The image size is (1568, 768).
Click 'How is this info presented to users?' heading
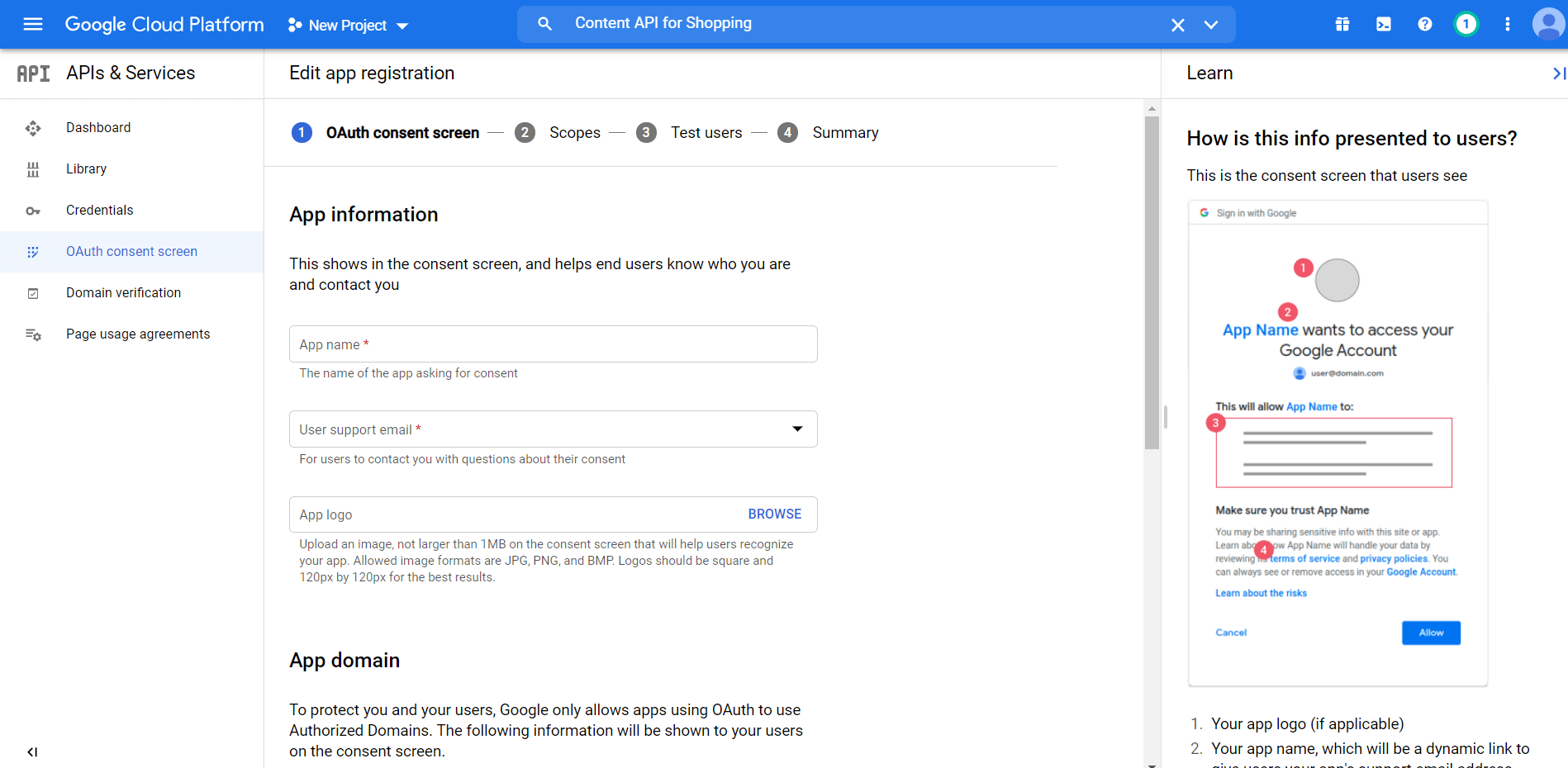pos(1352,139)
